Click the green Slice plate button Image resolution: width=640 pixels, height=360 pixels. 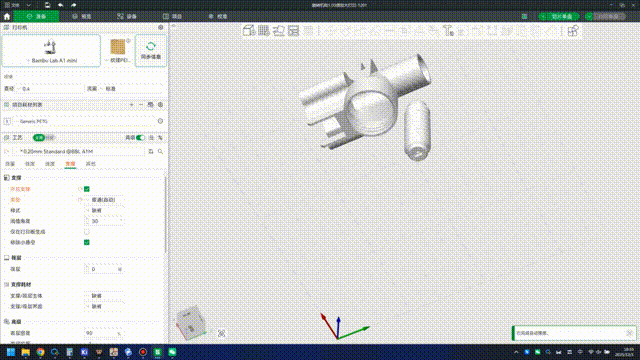coord(559,16)
